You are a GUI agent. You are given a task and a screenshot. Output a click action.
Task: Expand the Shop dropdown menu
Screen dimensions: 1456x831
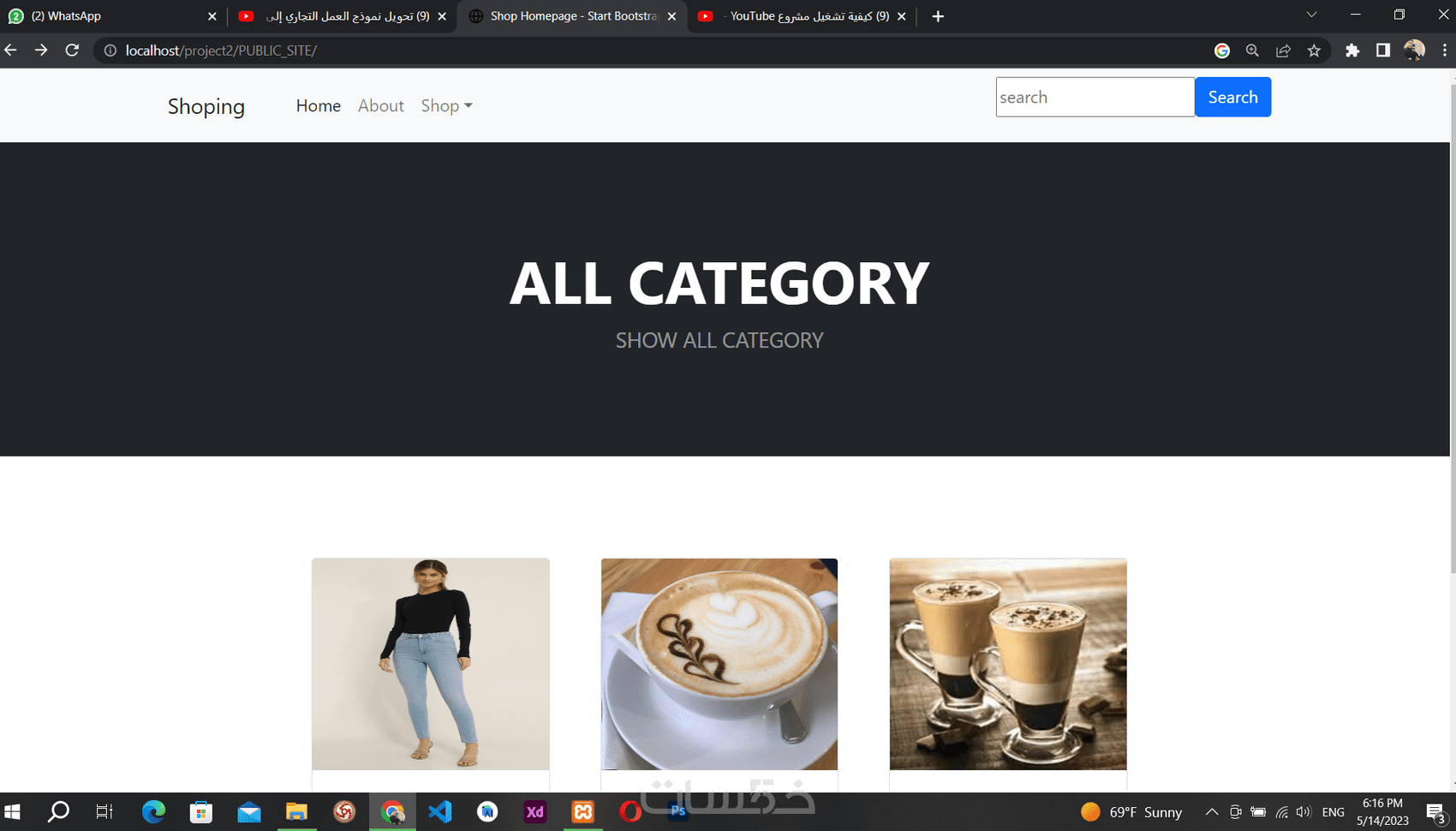coord(446,105)
